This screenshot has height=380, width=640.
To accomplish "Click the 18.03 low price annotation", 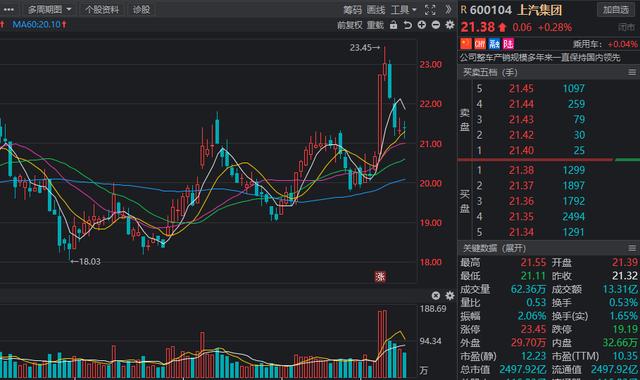I will coord(85,262).
